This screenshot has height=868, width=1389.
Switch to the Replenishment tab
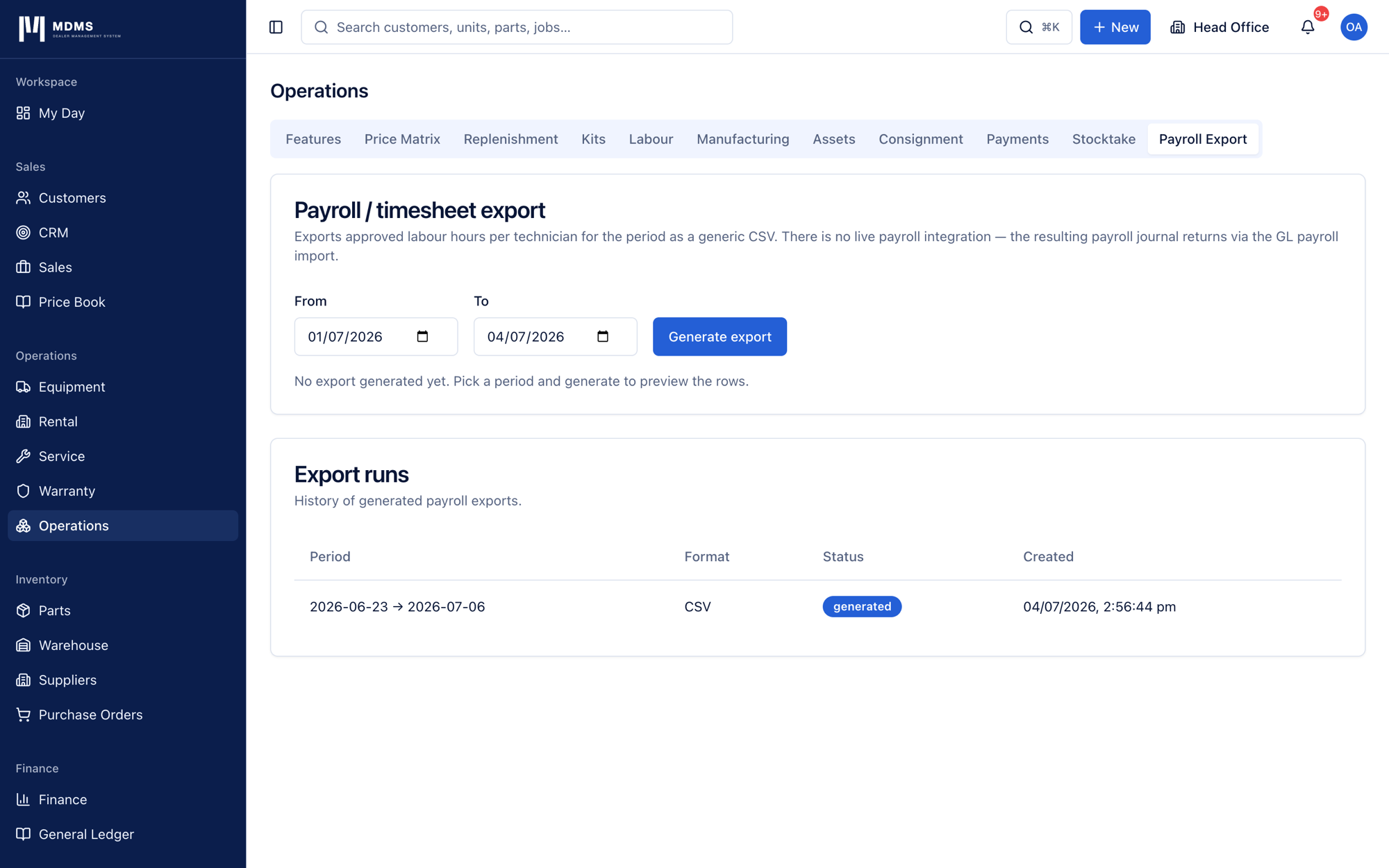510,139
